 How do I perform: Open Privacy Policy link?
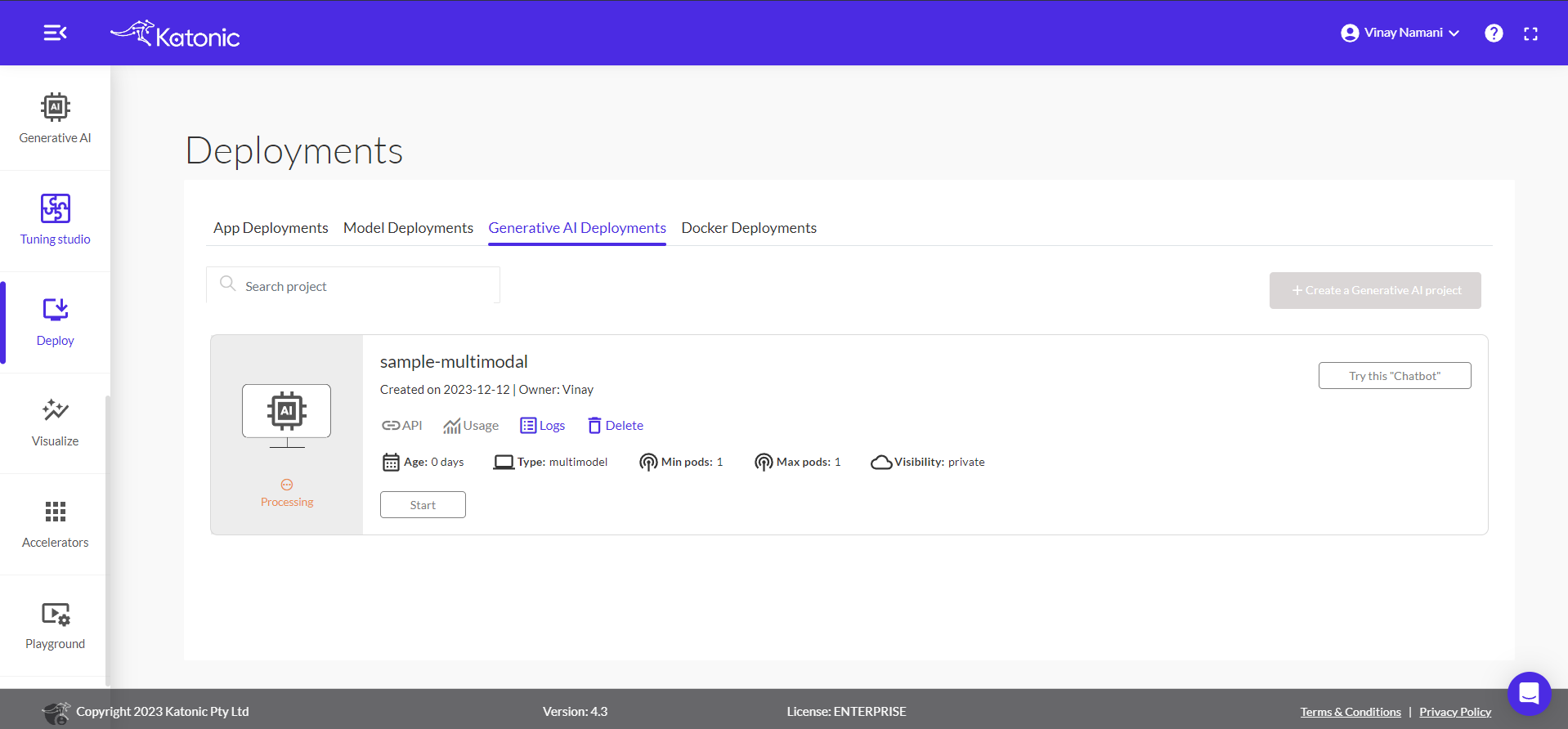(1455, 712)
